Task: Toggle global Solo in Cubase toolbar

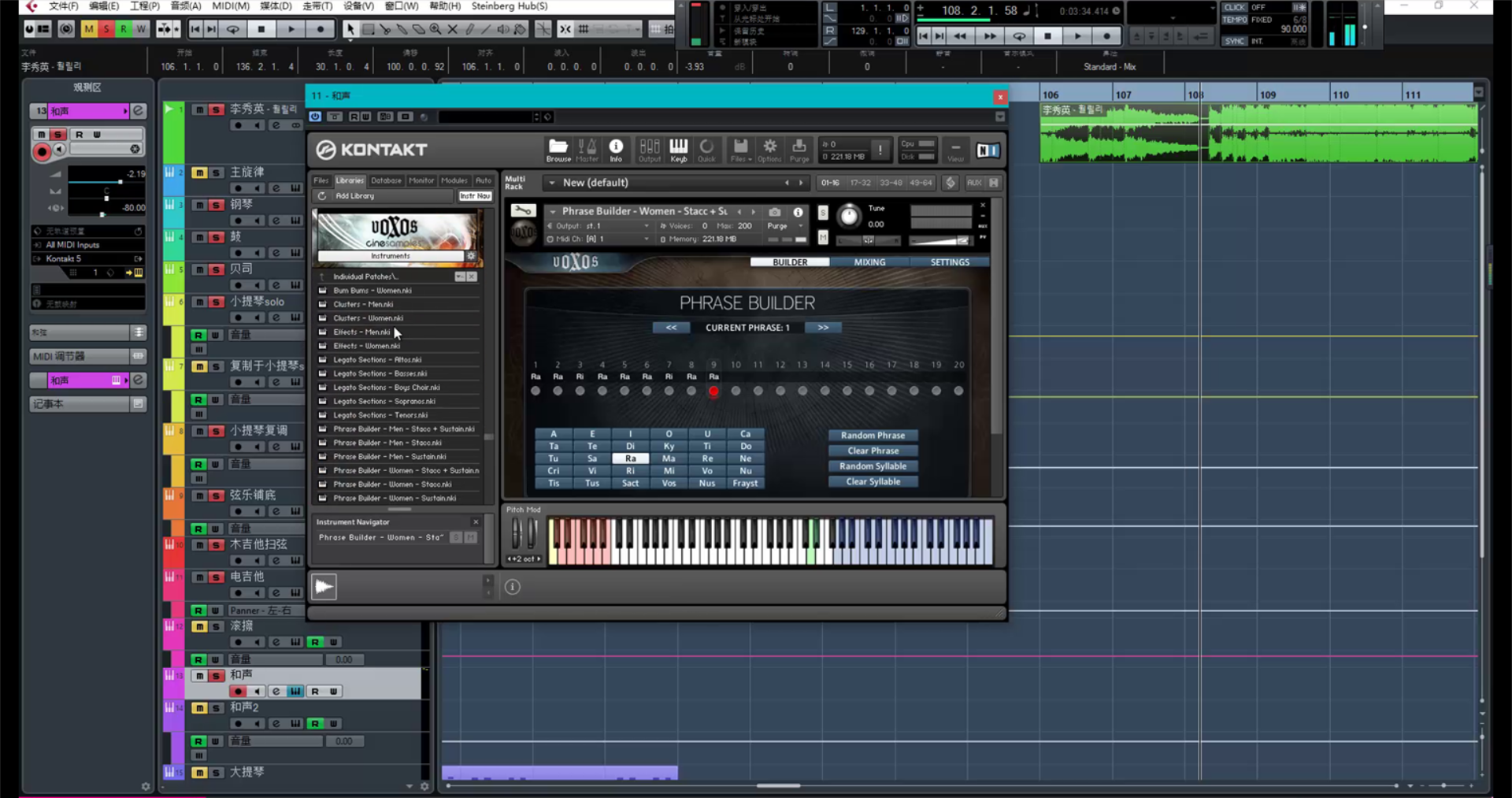Action: [x=106, y=29]
